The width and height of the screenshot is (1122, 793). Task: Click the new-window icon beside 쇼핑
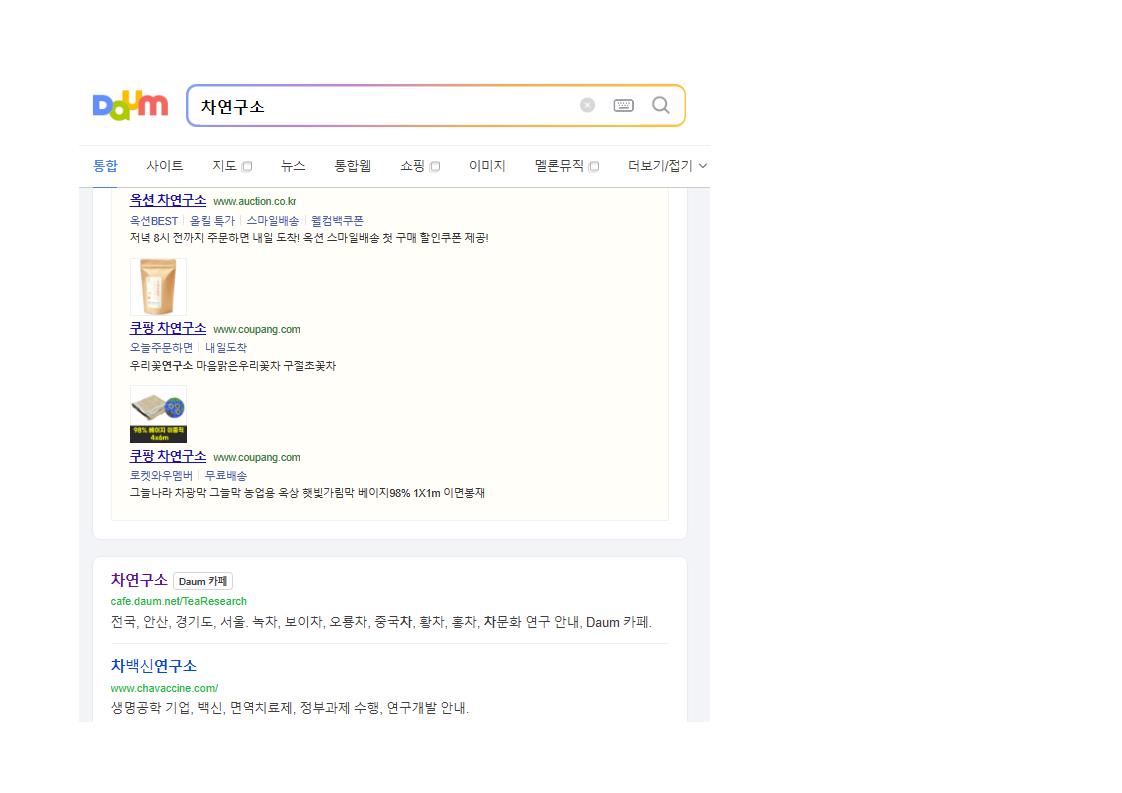coord(435,167)
